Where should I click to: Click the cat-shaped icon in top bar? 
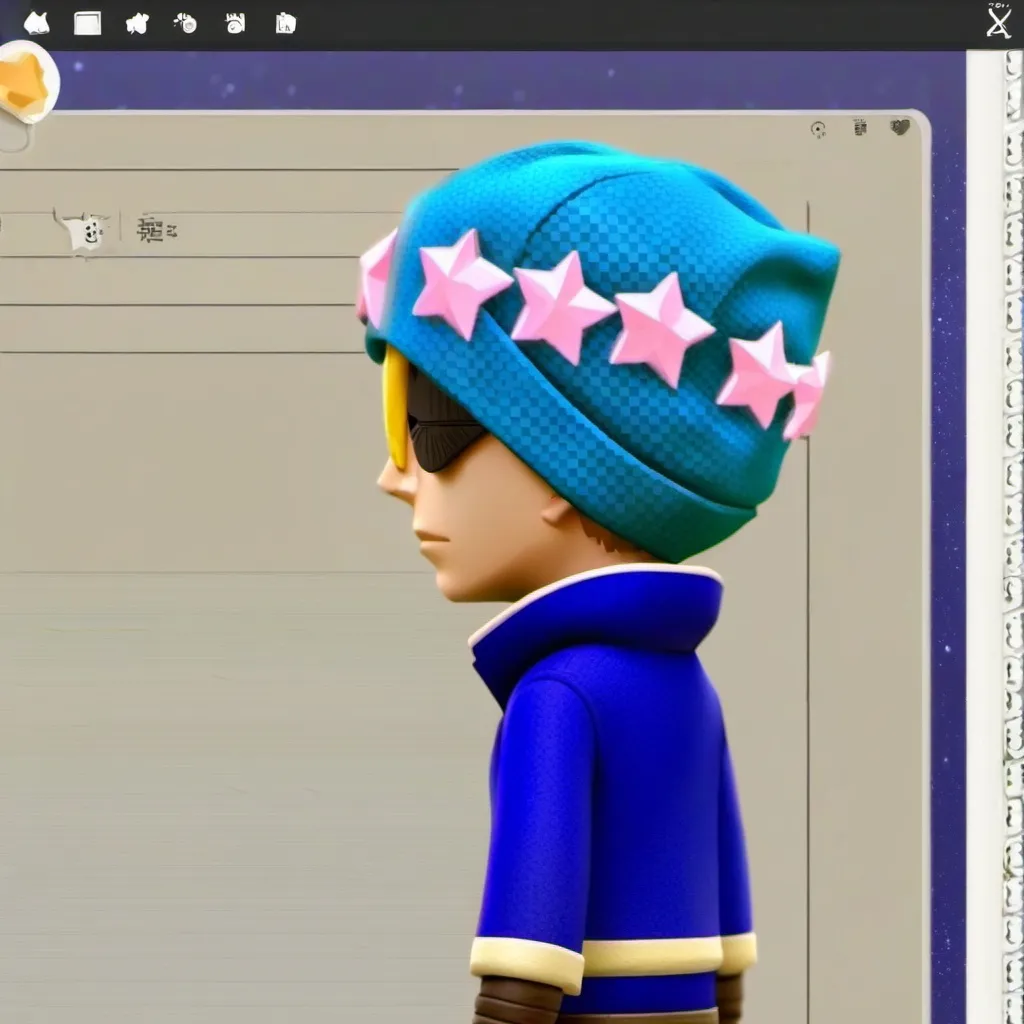37,24
